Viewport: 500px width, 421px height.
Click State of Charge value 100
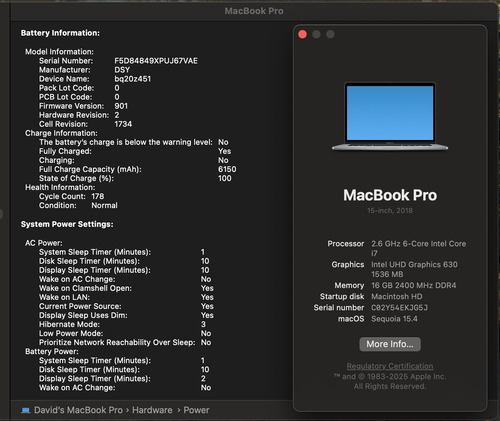225,178
